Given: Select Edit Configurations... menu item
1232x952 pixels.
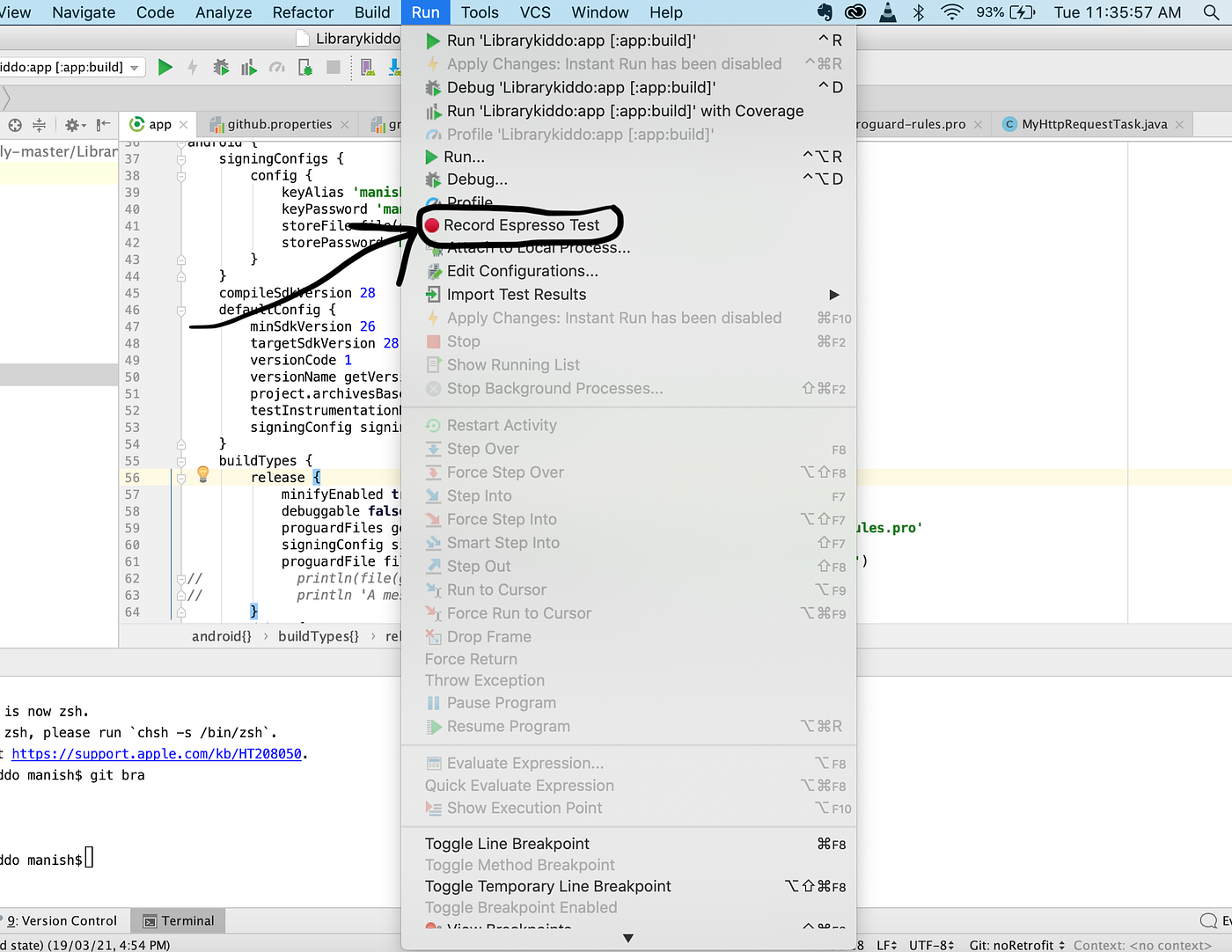Looking at the screenshot, I should 628,271.
